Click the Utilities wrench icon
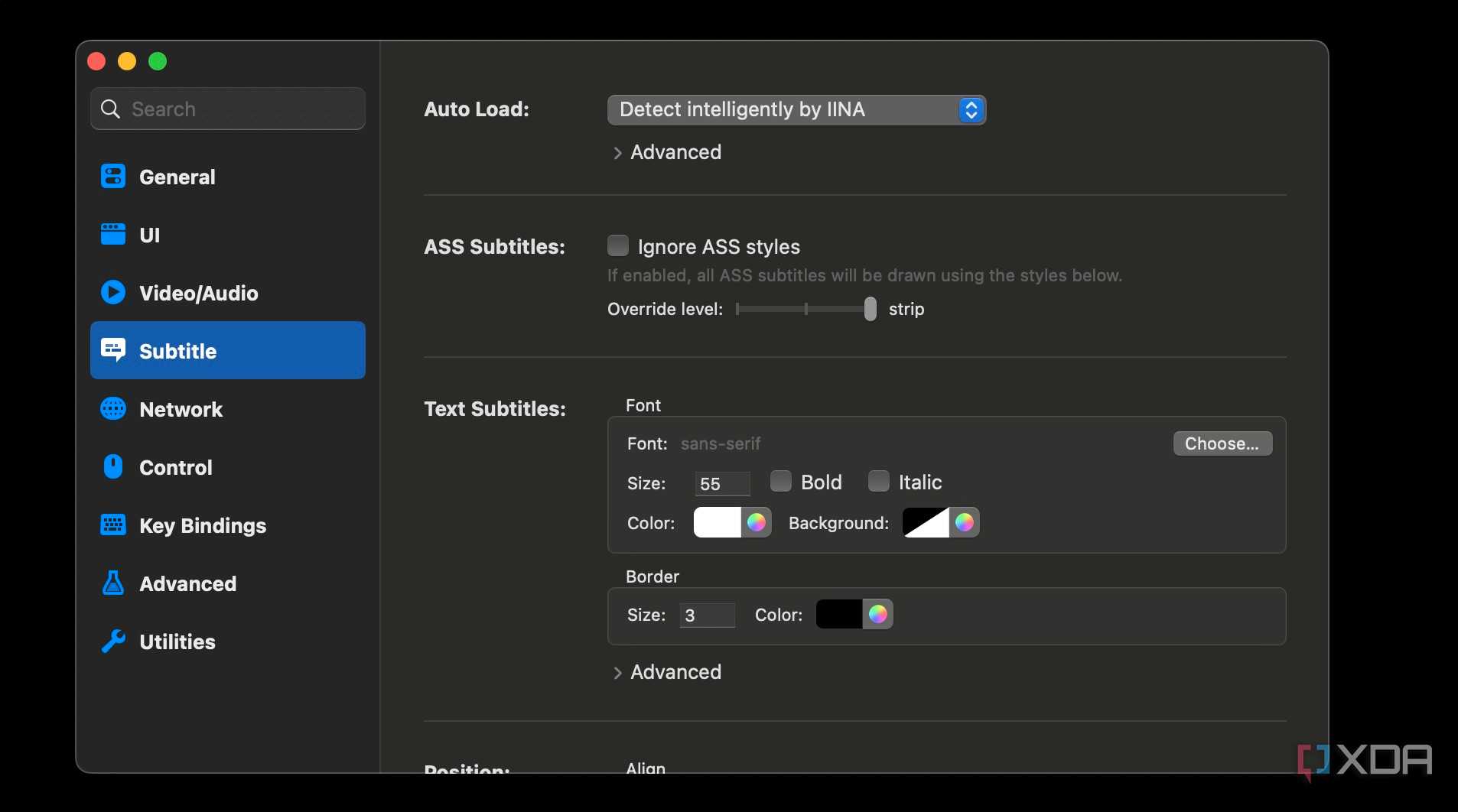The width and height of the screenshot is (1458, 812). [x=113, y=641]
